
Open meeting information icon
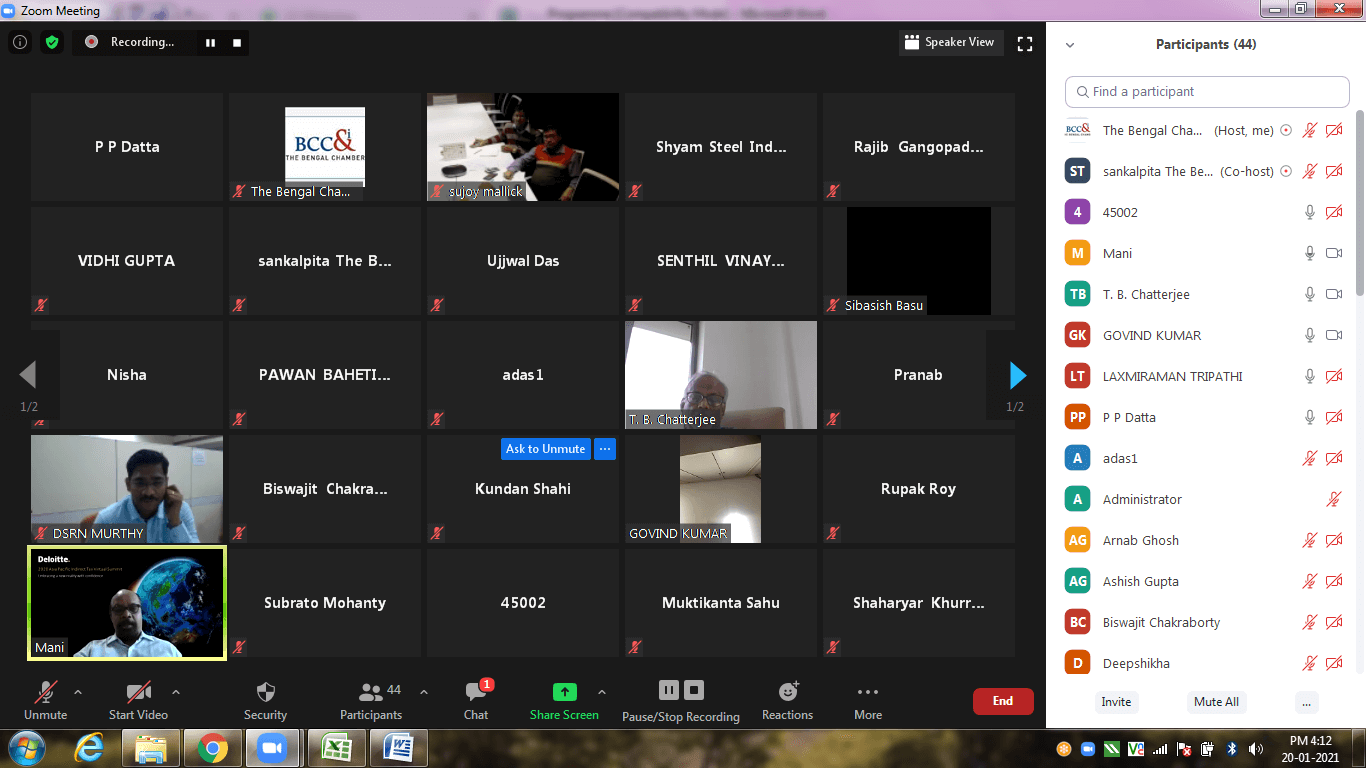[x=20, y=42]
